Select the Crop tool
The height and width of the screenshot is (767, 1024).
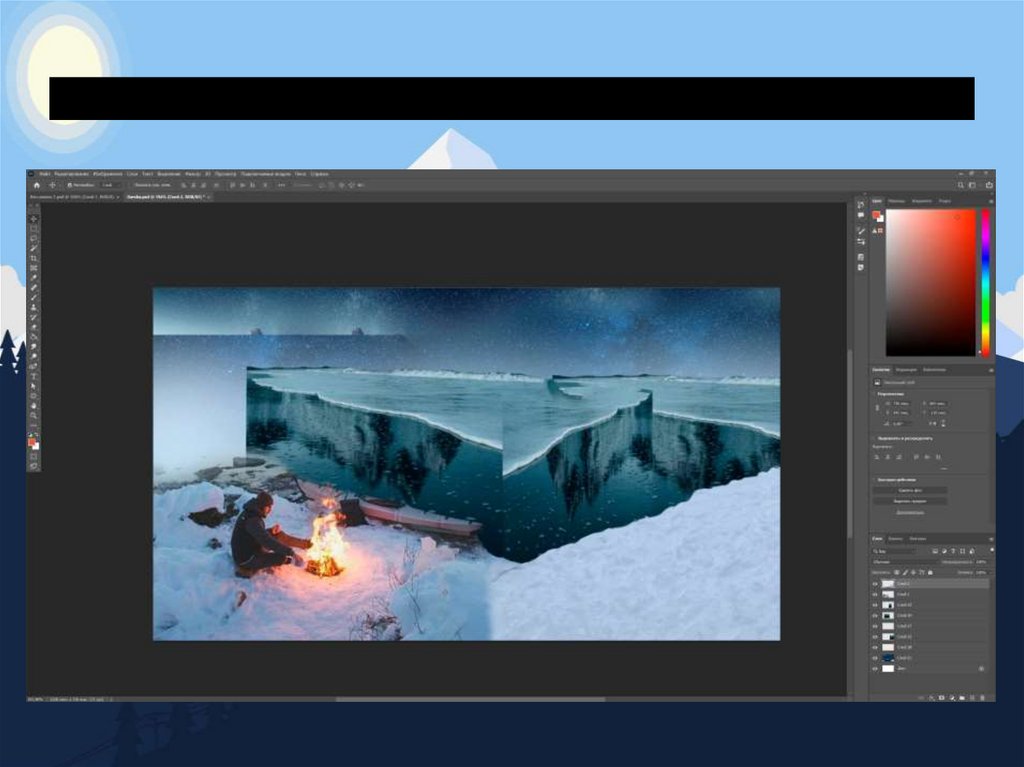point(34,257)
